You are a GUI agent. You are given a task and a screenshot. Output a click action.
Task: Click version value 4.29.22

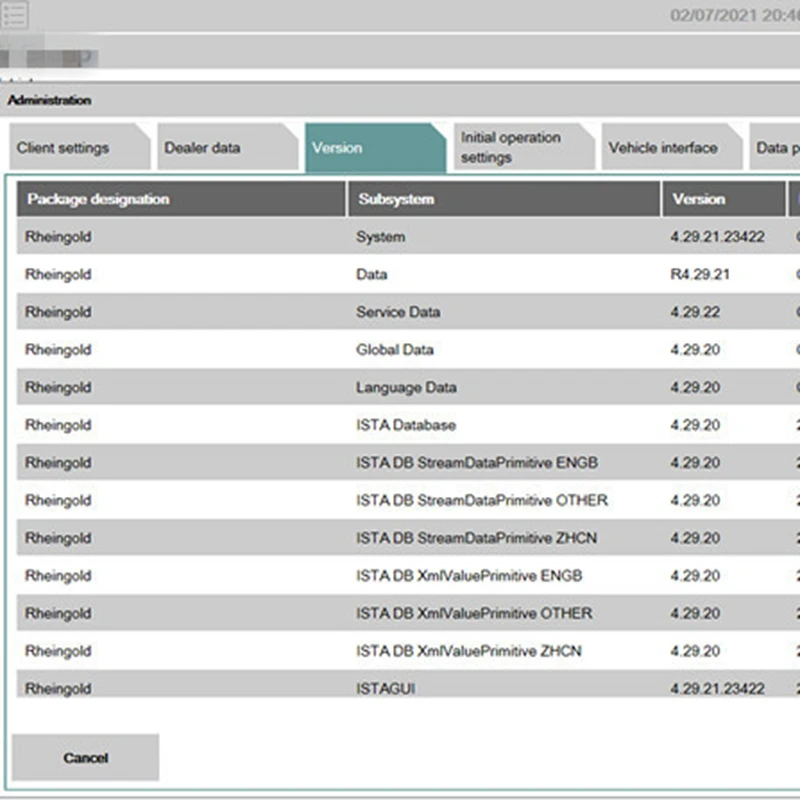695,312
